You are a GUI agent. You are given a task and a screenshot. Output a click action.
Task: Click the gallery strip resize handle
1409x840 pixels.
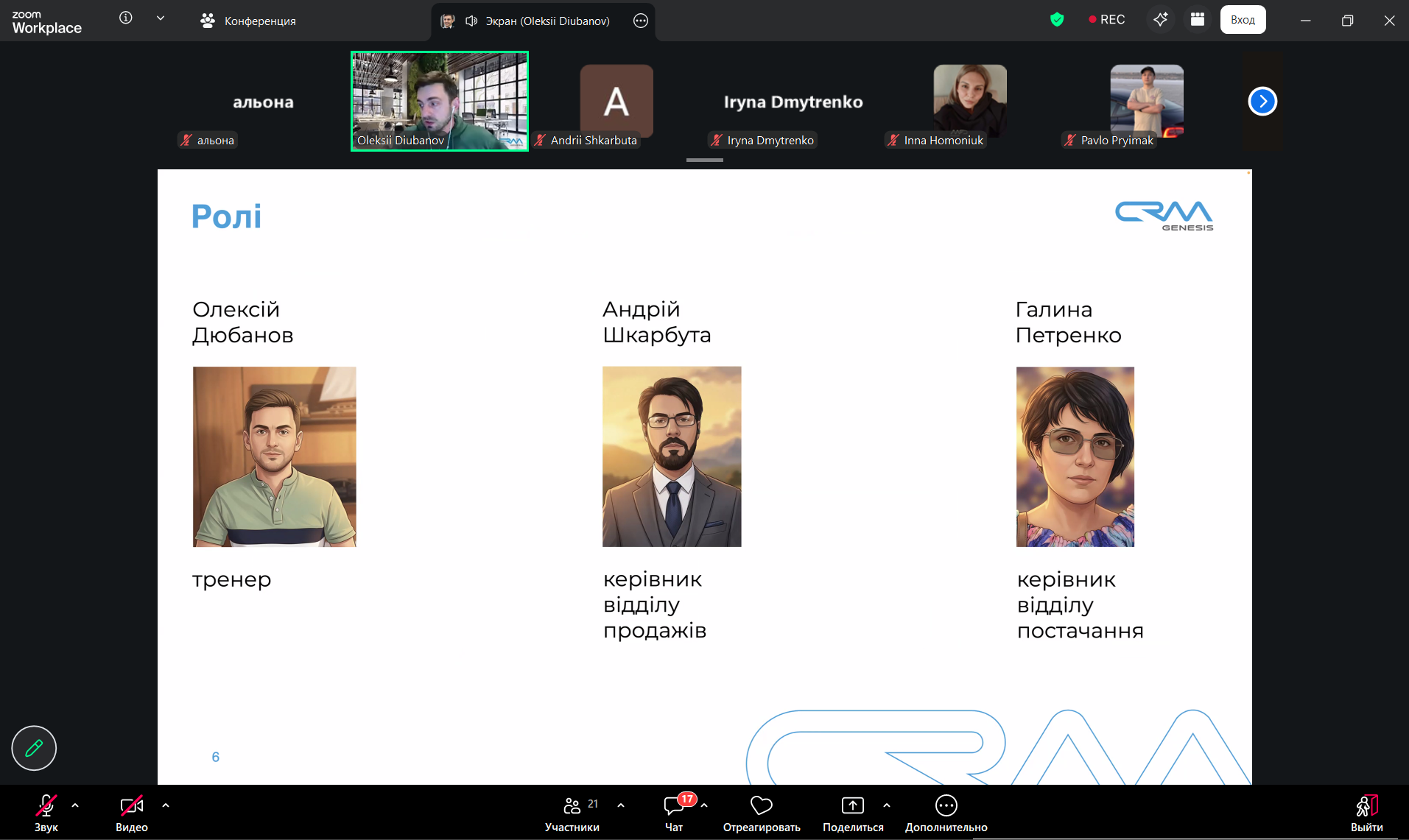pos(705,160)
